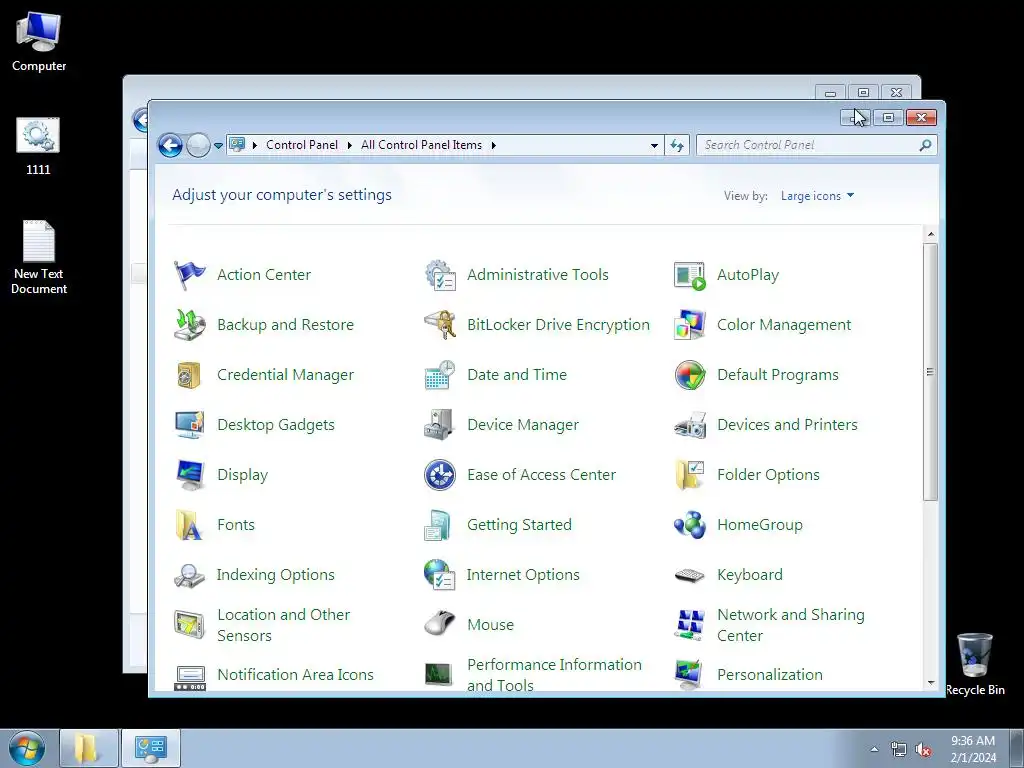Select the 1111 desktop file
Viewport: 1024px width, 768px height.
pos(38,146)
